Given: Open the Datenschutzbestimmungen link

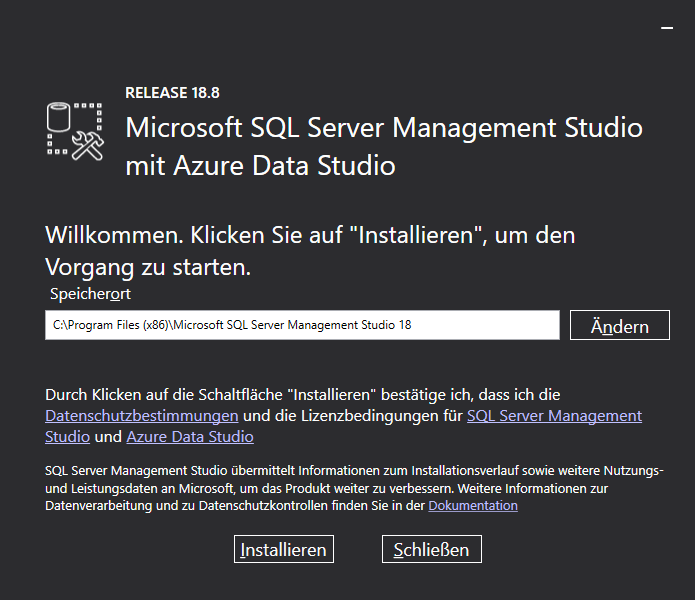Looking at the screenshot, I should point(141,415).
